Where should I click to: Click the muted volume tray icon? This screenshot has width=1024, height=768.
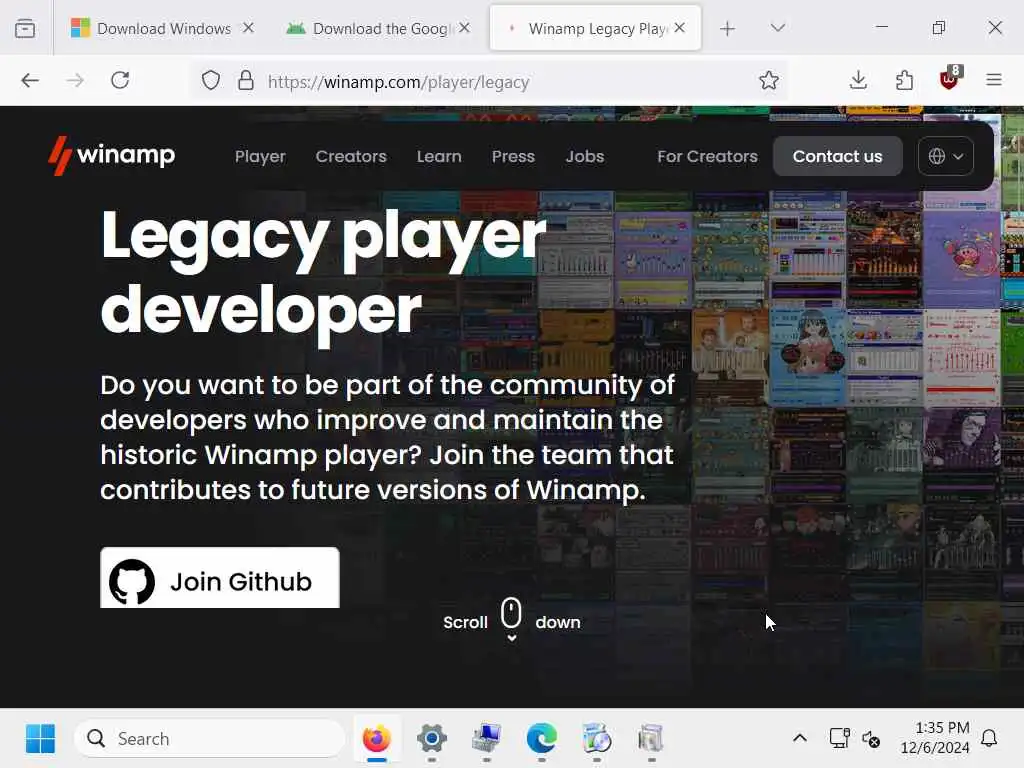pos(871,739)
